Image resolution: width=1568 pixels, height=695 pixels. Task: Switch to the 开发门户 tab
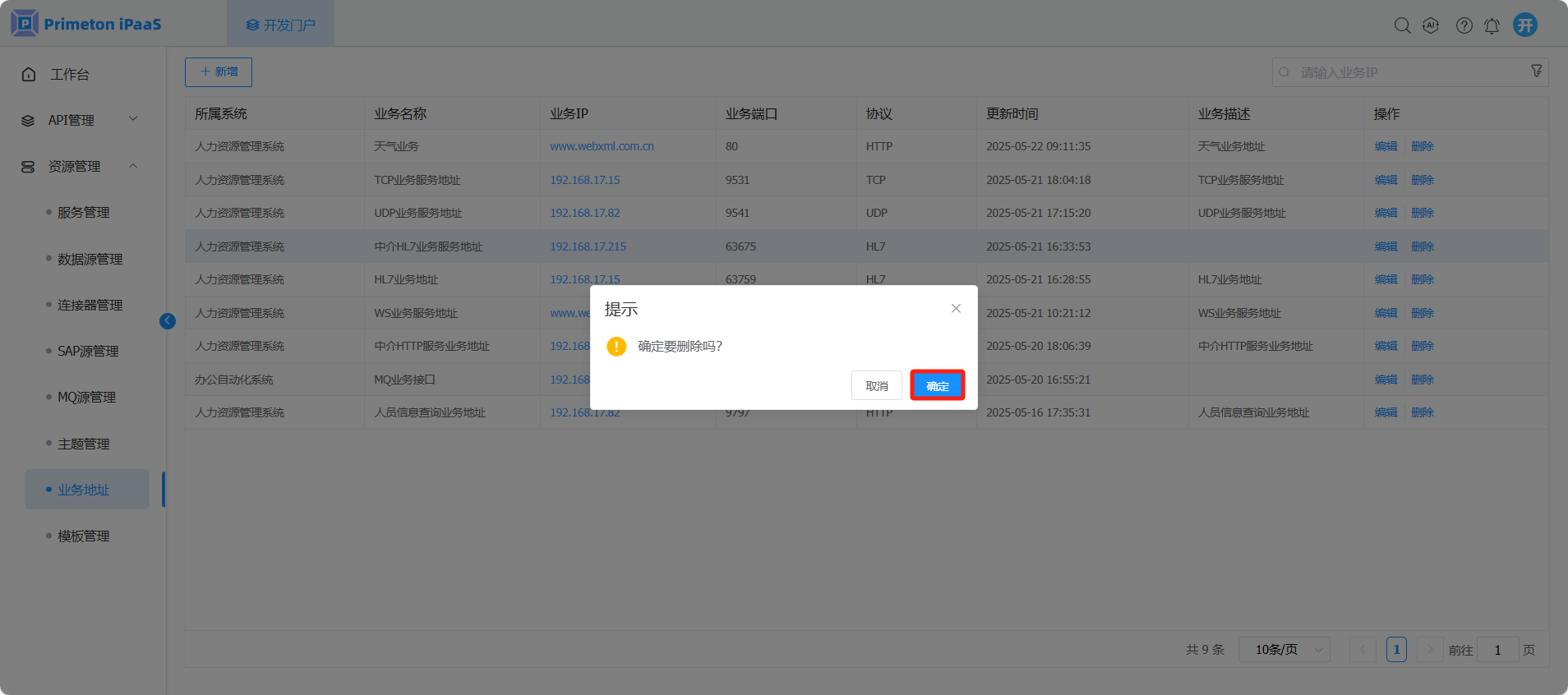pyautogui.click(x=280, y=25)
